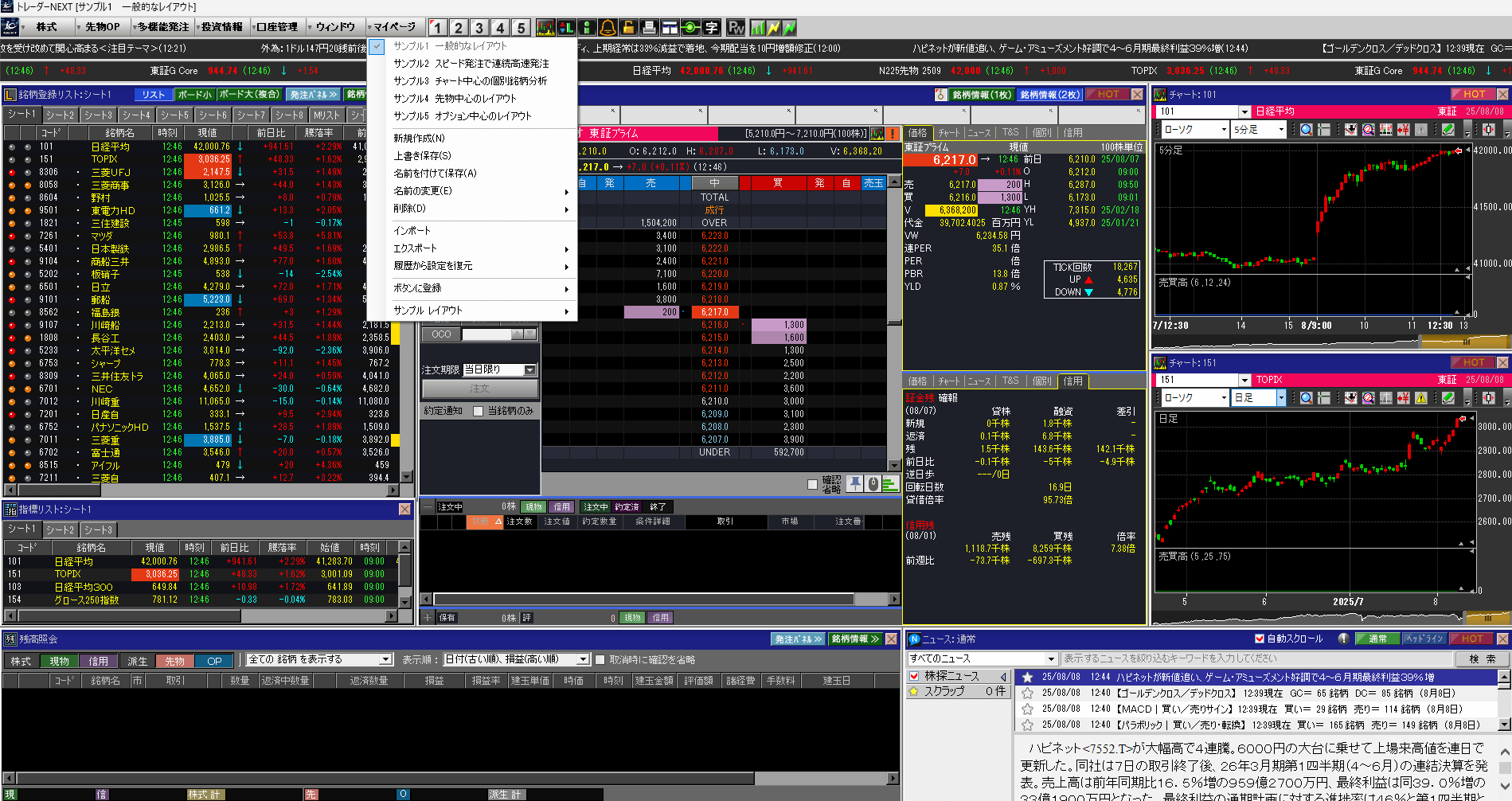Click magnifier zoom icon in chart 101 toolbar

(1306, 130)
